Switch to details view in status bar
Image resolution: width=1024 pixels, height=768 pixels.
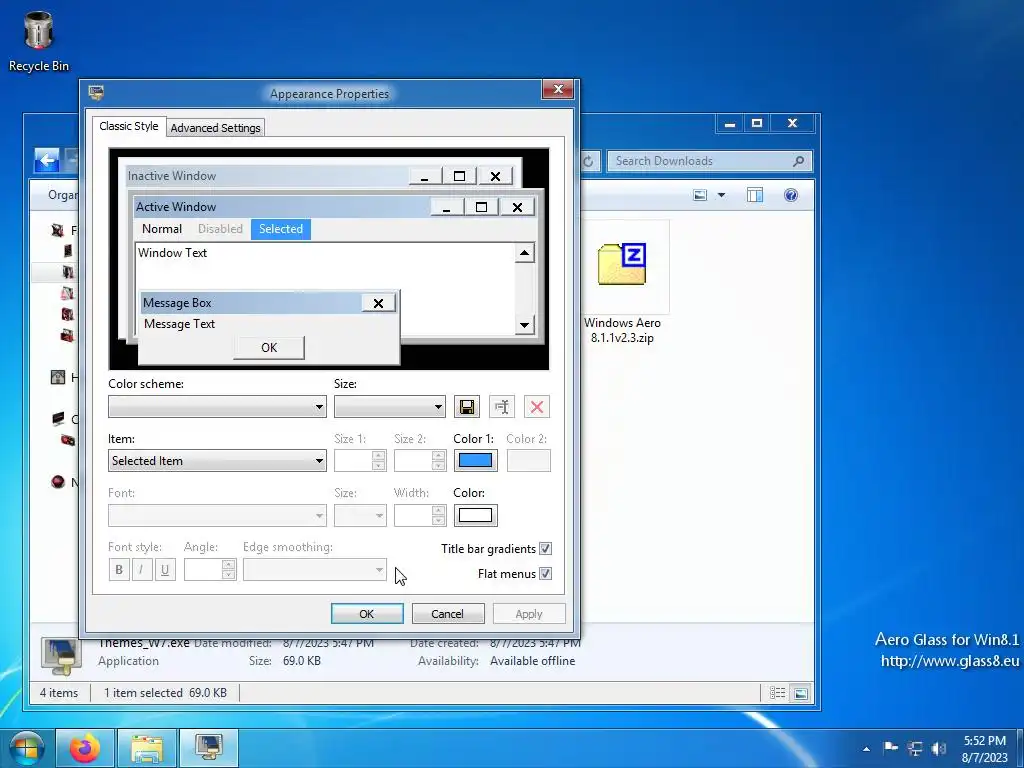(777, 693)
